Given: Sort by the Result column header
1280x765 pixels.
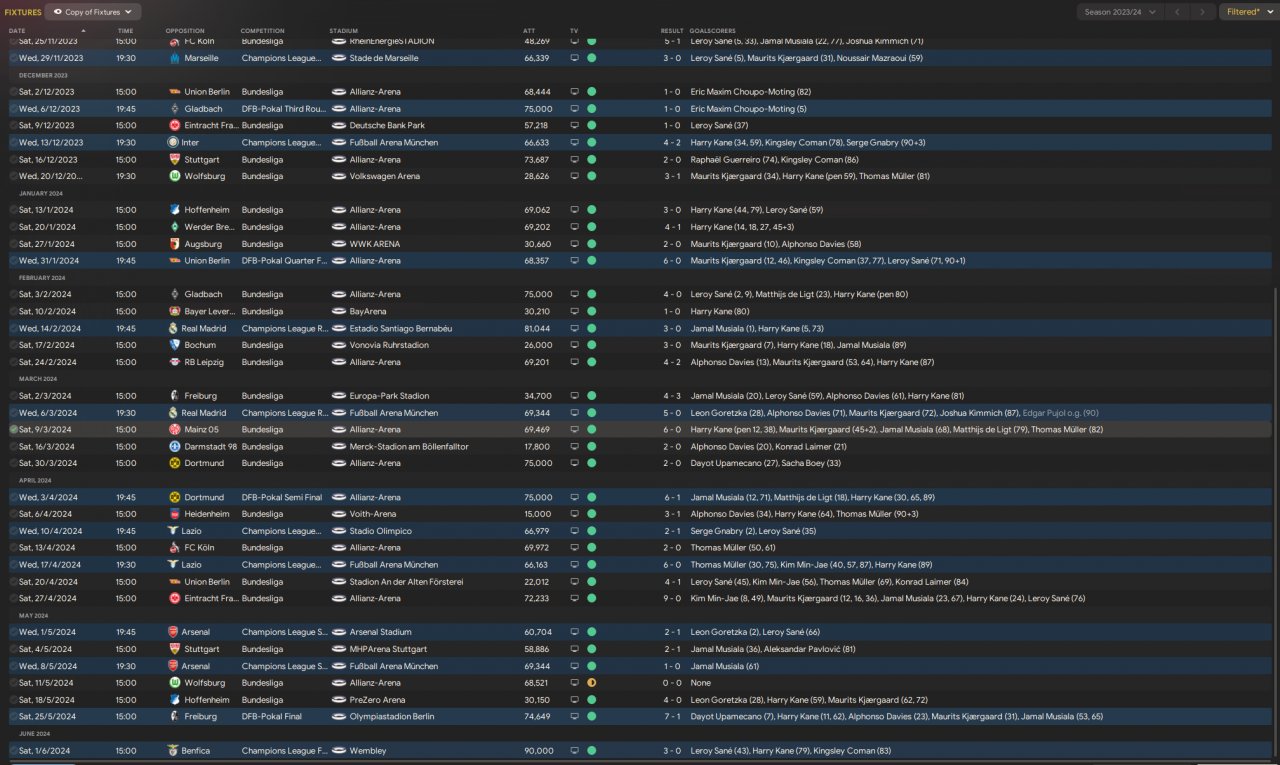Looking at the screenshot, I should click(672, 31).
